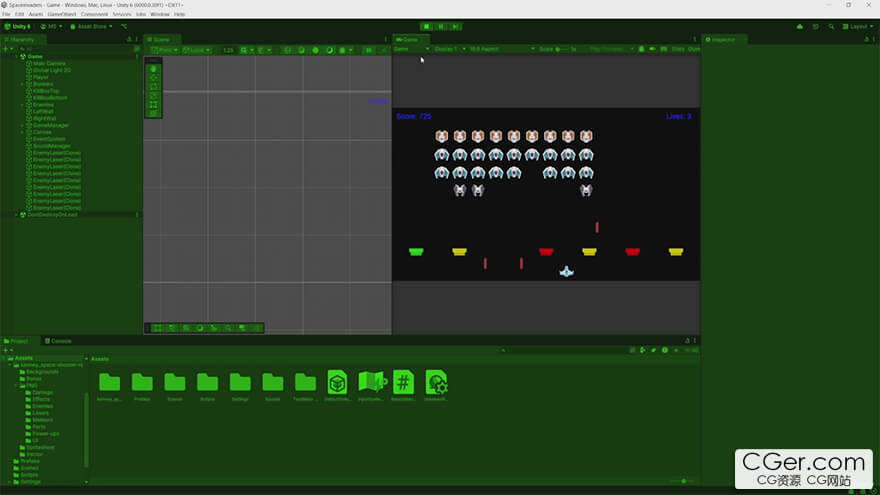Open the Assets menu
The image size is (880, 495).
[x=35, y=14]
